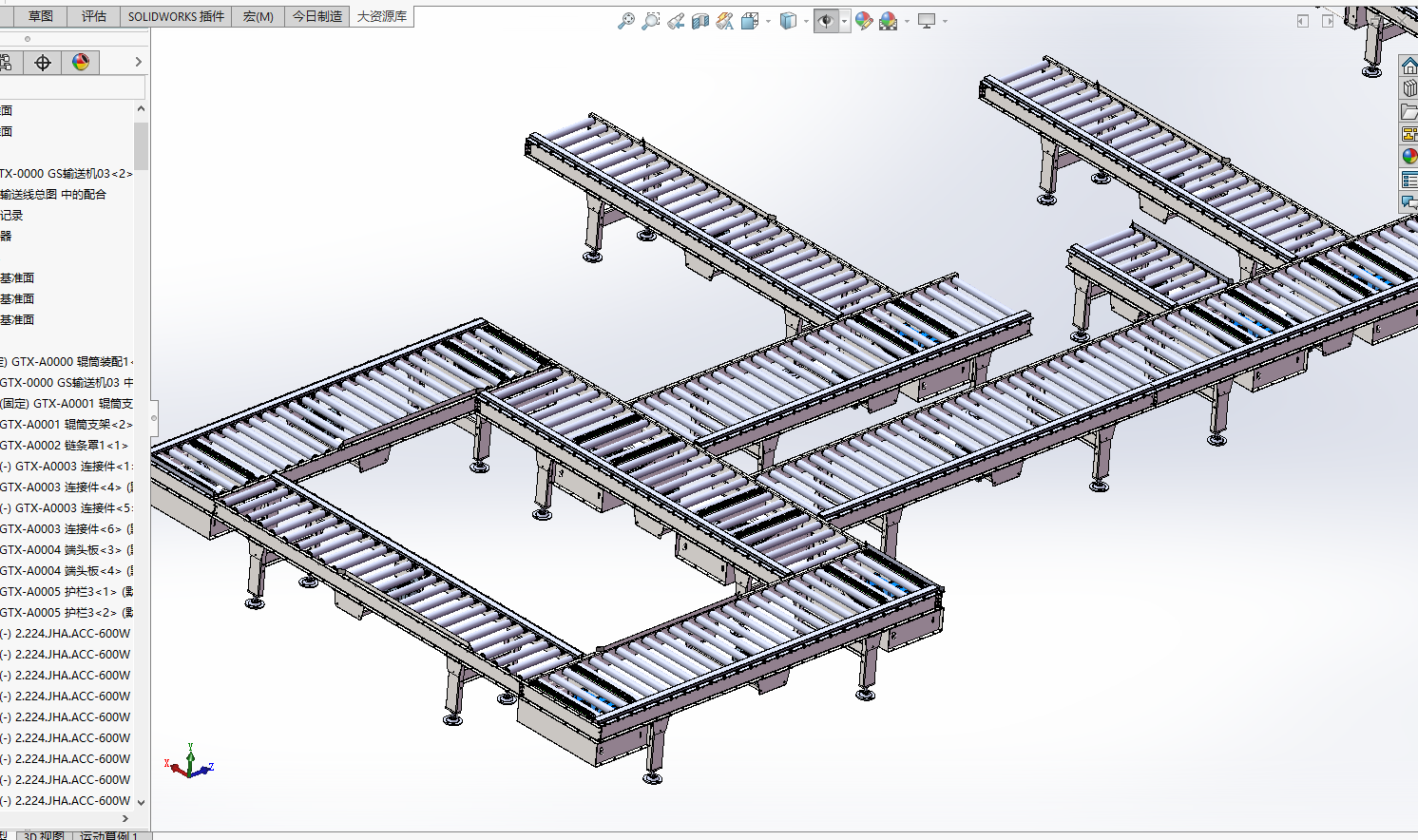Open the View Orientation dropdown arrow
1418x840 pixels.
(x=767, y=21)
